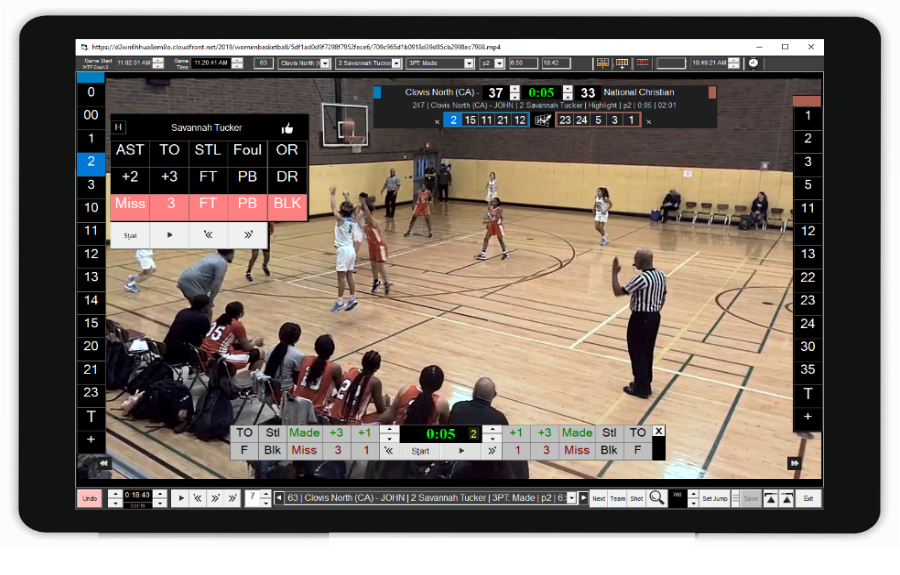900x575 pixels.
Task: Select team T in left roster column
Action: 91,416
